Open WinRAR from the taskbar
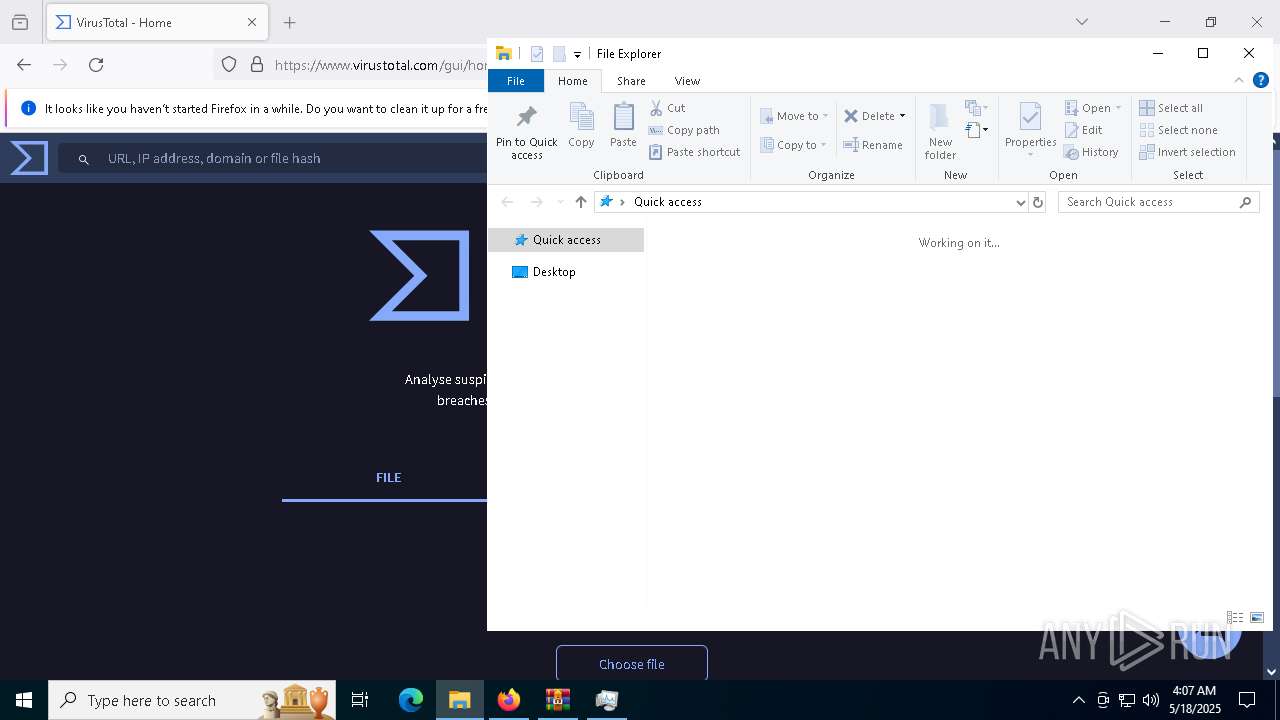Image resolution: width=1280 pixels, height=720 pixels. pos(558,700)
